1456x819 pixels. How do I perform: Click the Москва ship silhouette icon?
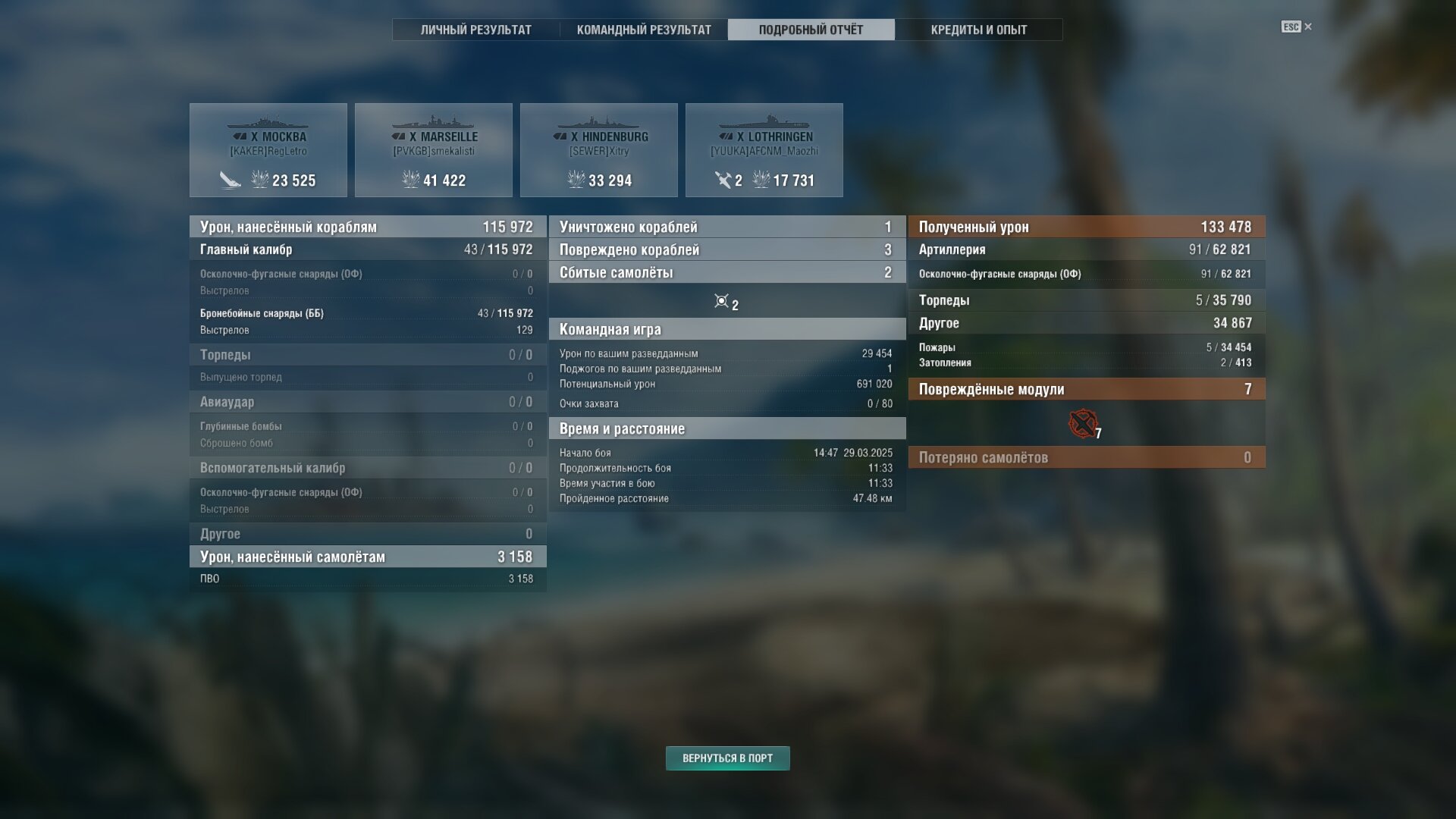[268, 122]
